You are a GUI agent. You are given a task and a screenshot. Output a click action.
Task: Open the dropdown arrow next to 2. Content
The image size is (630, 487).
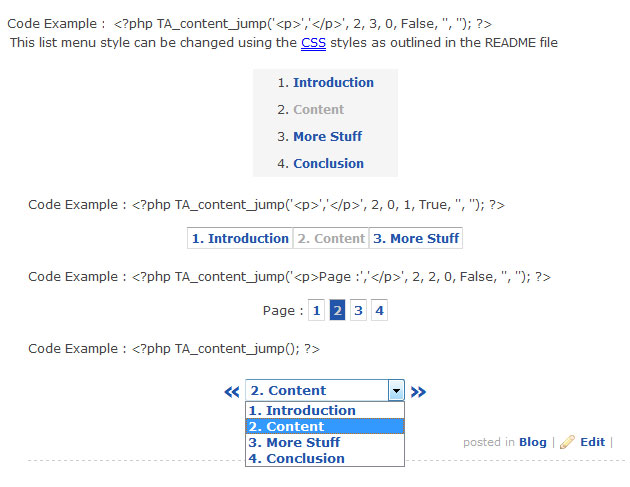click(396, 391)
